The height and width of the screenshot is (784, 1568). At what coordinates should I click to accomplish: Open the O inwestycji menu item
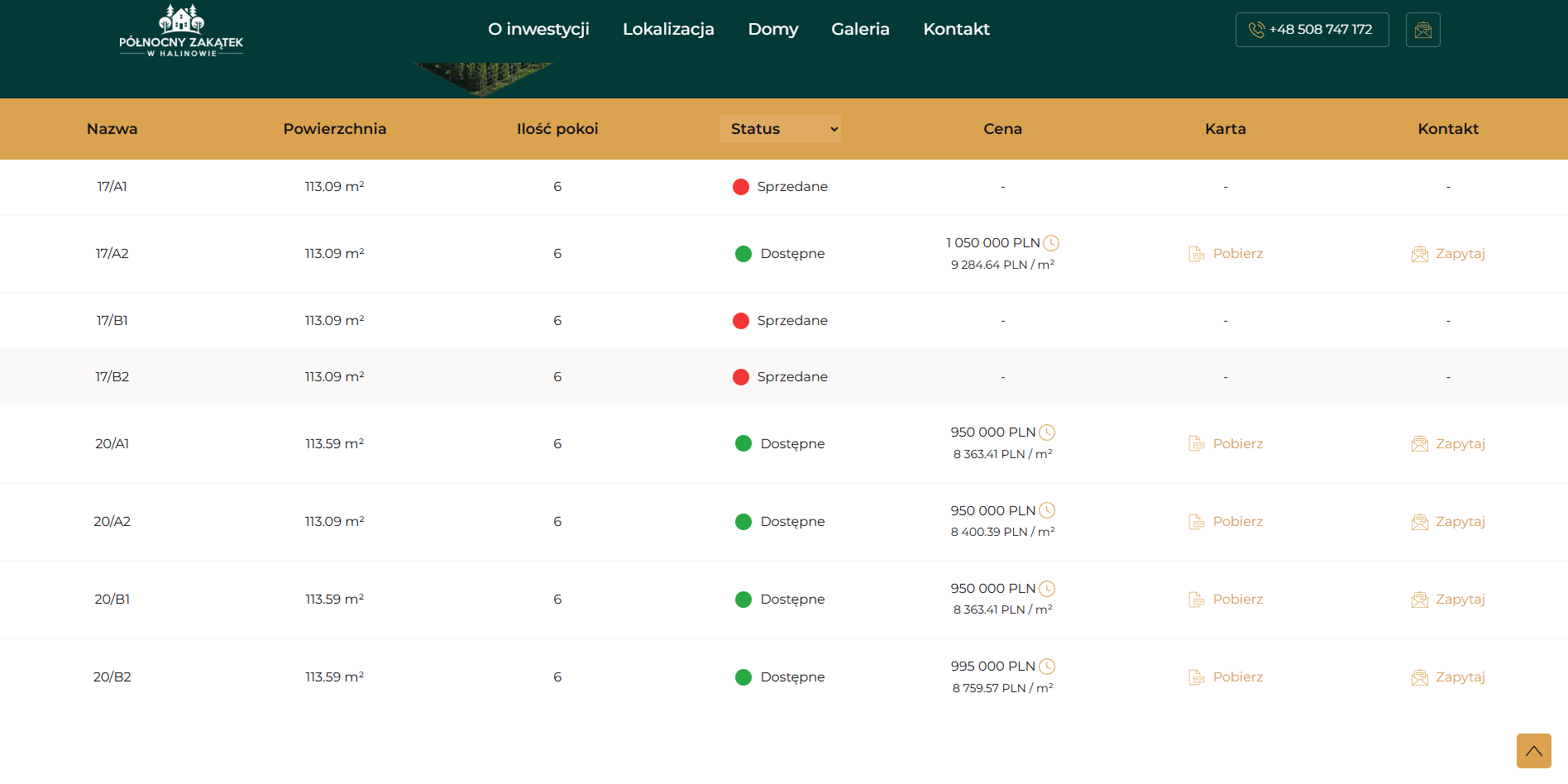(538, 29)
